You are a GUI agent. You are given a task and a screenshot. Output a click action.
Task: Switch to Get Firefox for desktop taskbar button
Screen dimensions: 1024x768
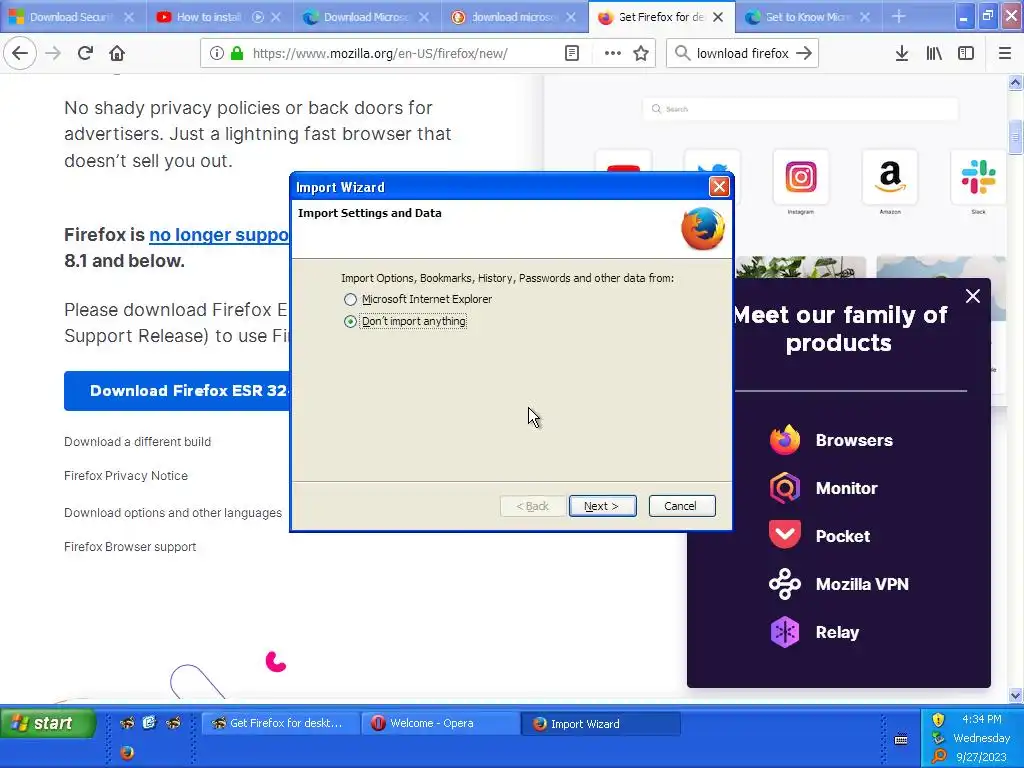click(x=281, y=723)
